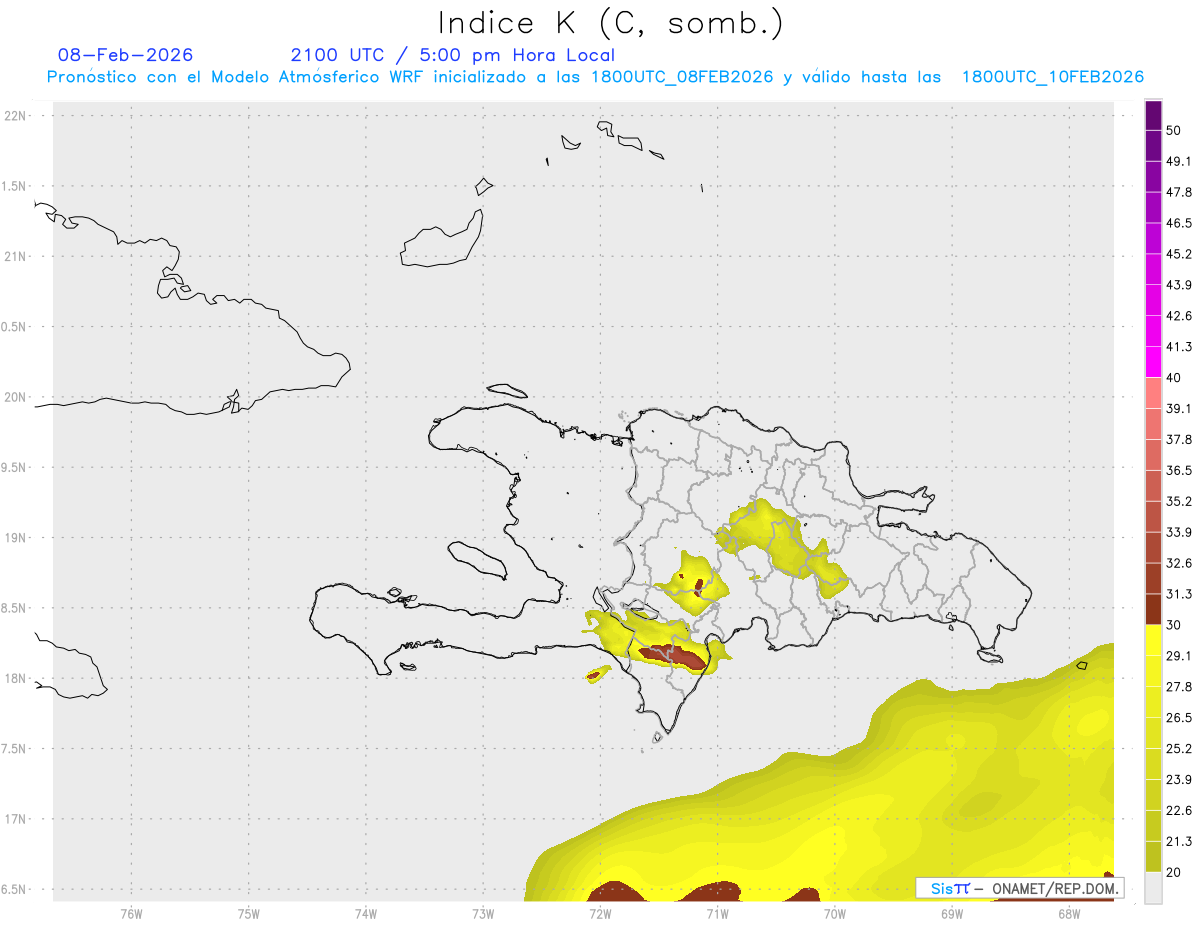This screenshot has width=1200, height=927.
Task: Click the color bar value 40
Action: [x=1174, y=378]
